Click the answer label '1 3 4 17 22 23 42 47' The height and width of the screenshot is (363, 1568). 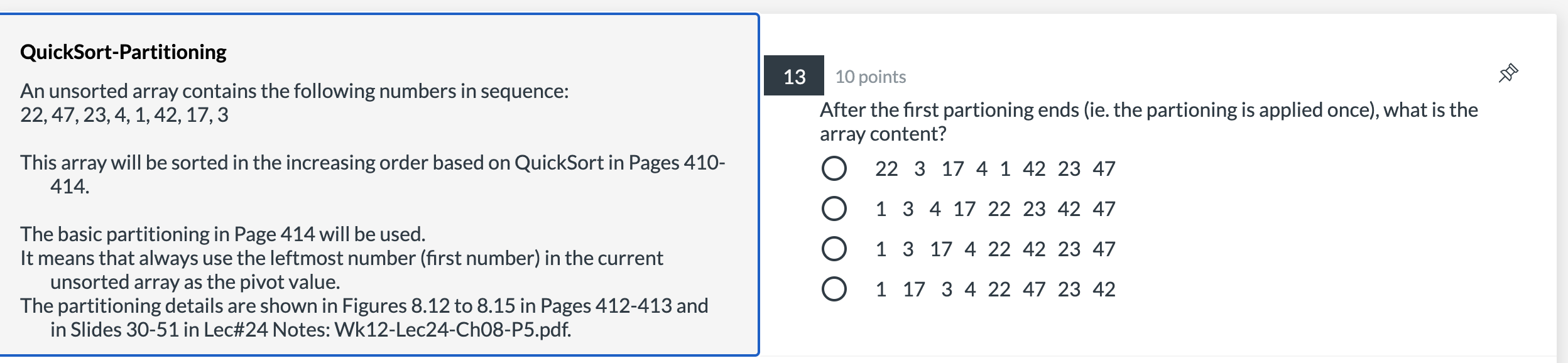(995, 209)
